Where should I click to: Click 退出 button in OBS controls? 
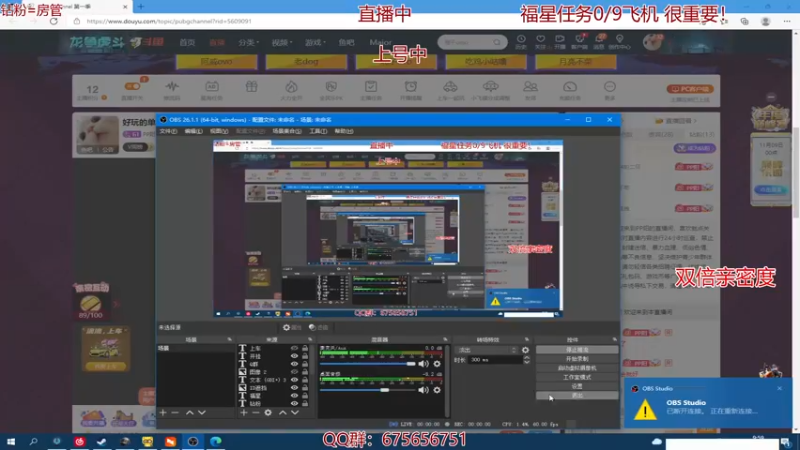577,396
